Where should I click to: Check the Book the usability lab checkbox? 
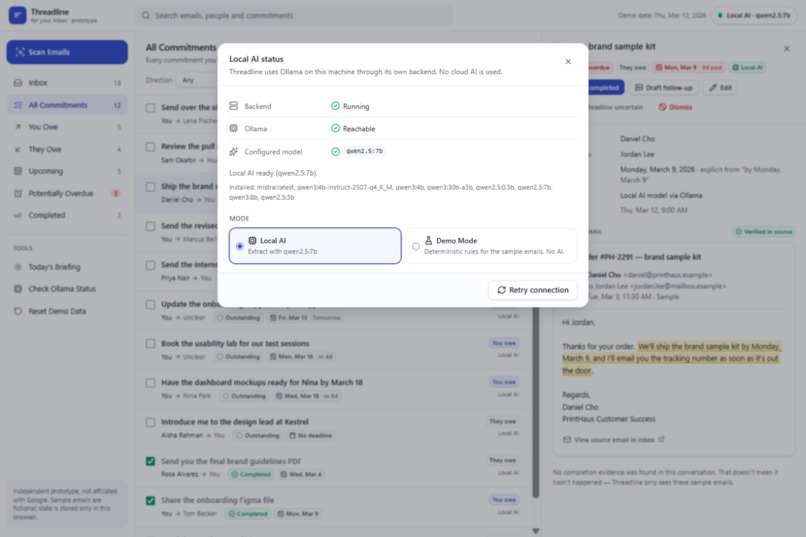pyautogui.click(x=151, y=344)
